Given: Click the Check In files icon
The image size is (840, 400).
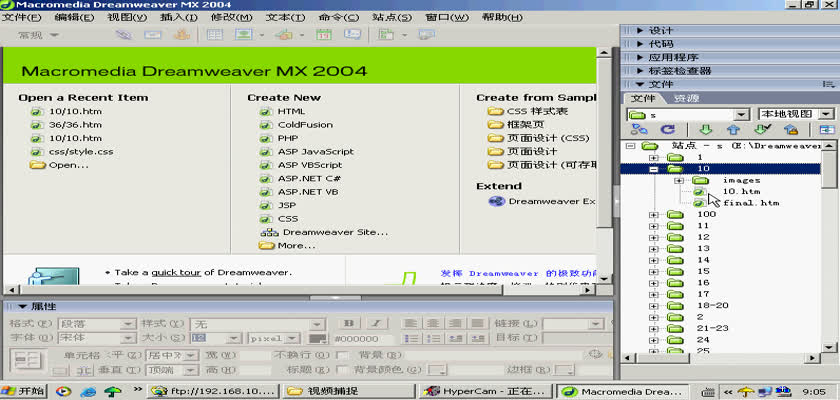Looking at the screenshot, I should (x=791, y=129).
